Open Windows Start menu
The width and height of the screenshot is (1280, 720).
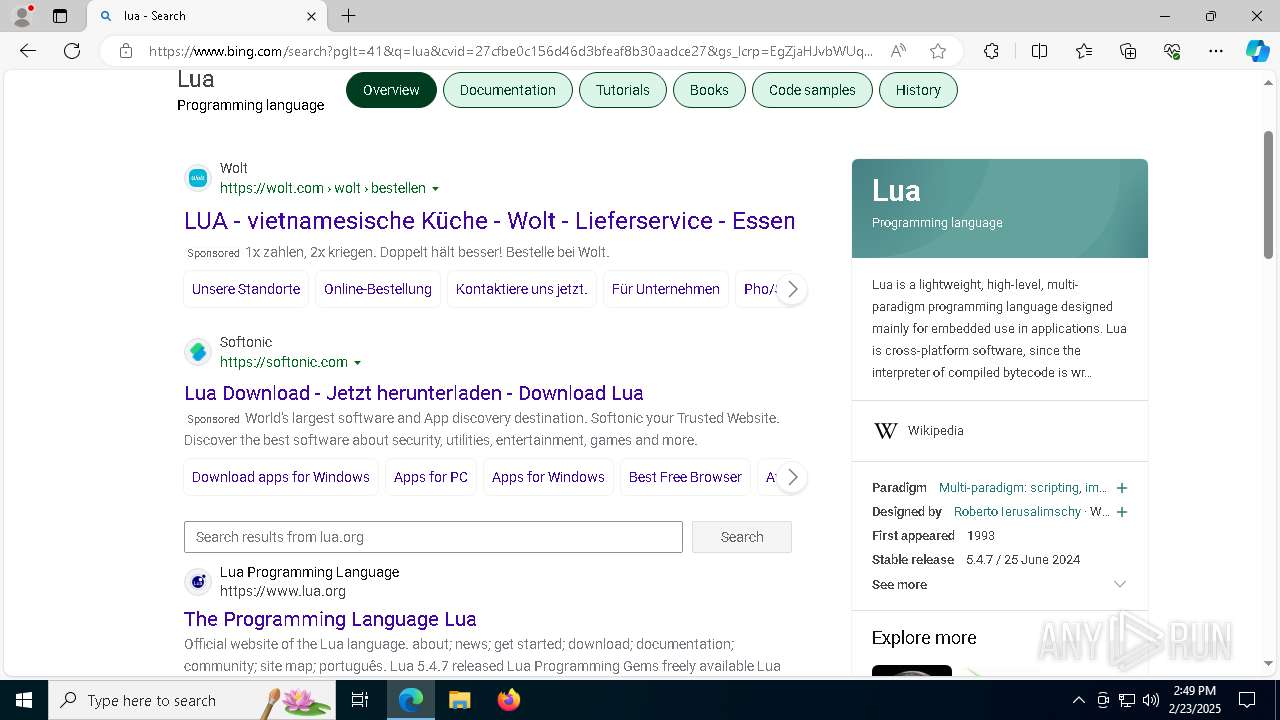click(x=24, y=700)
